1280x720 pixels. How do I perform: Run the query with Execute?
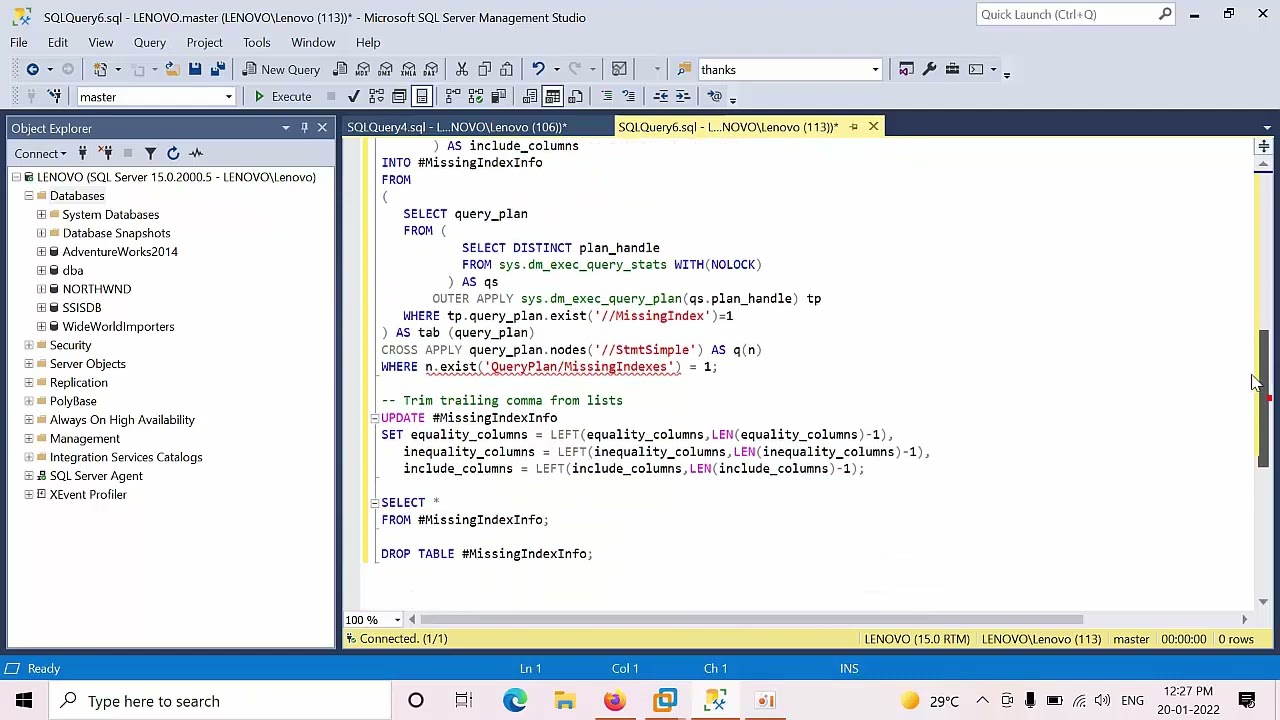coord(282,96)
